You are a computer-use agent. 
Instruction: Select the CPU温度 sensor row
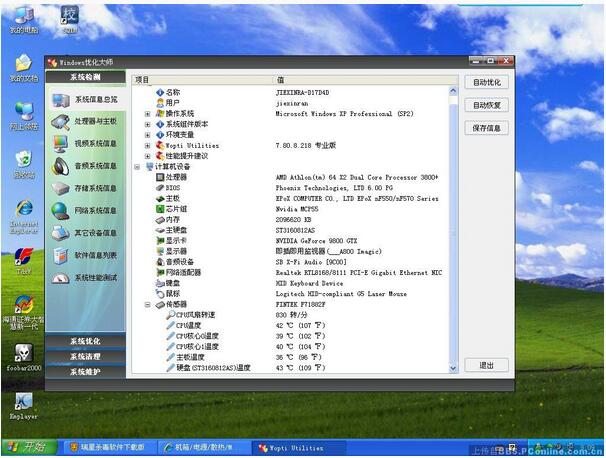291,325
